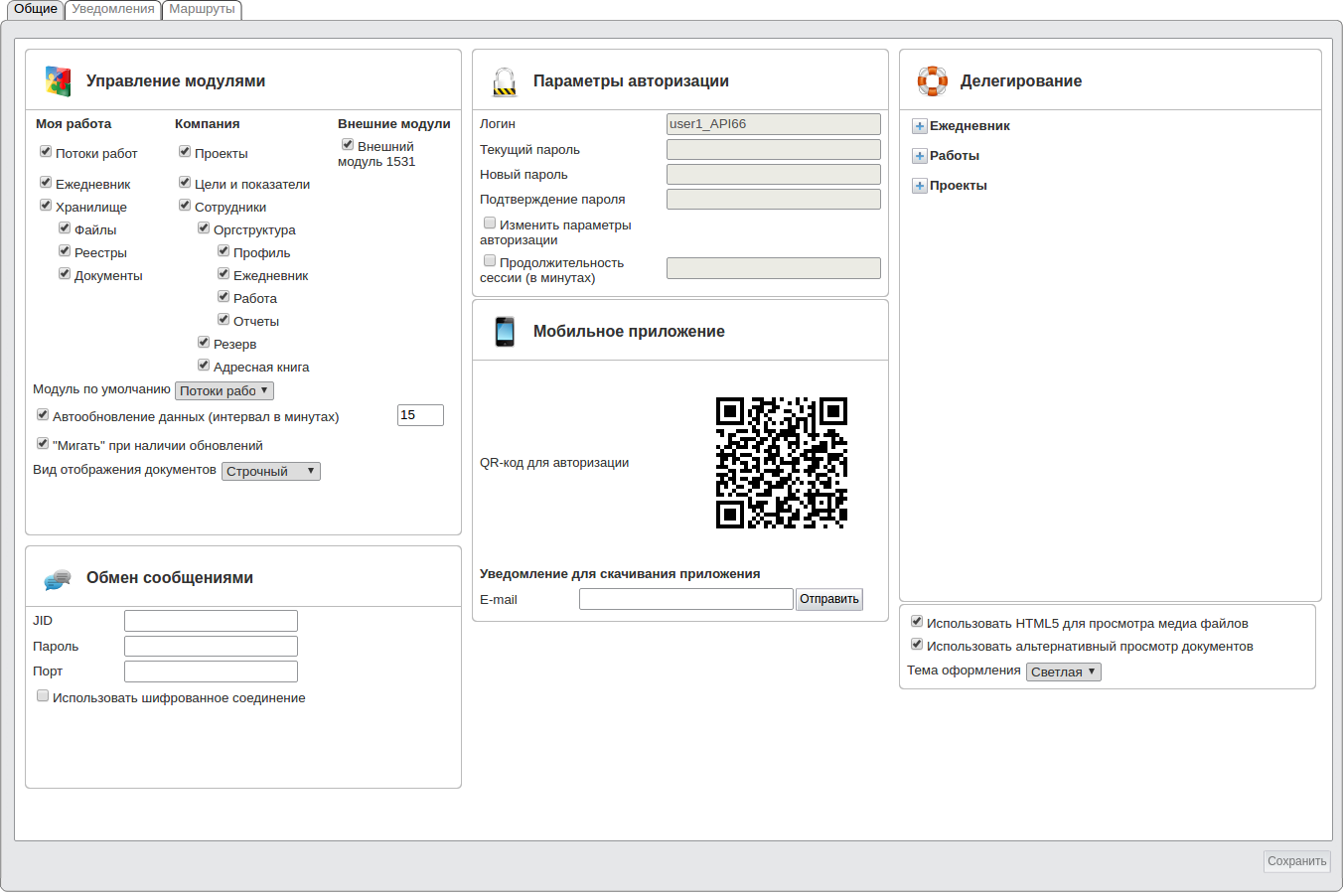1343x896 pixels.
Task: Click the Текущий пароль field
Action: point(774,149)
